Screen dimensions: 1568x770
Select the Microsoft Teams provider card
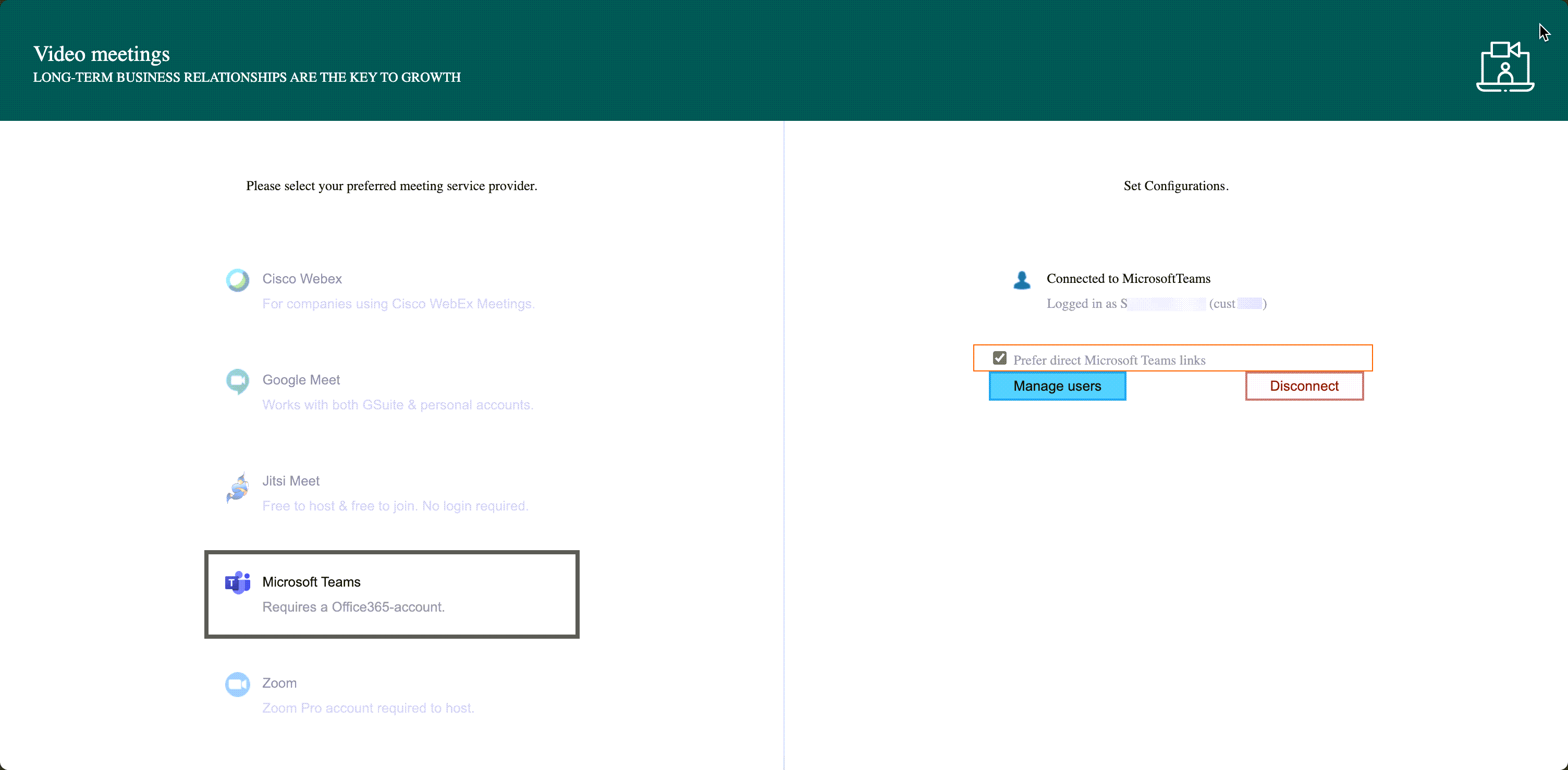391,593
